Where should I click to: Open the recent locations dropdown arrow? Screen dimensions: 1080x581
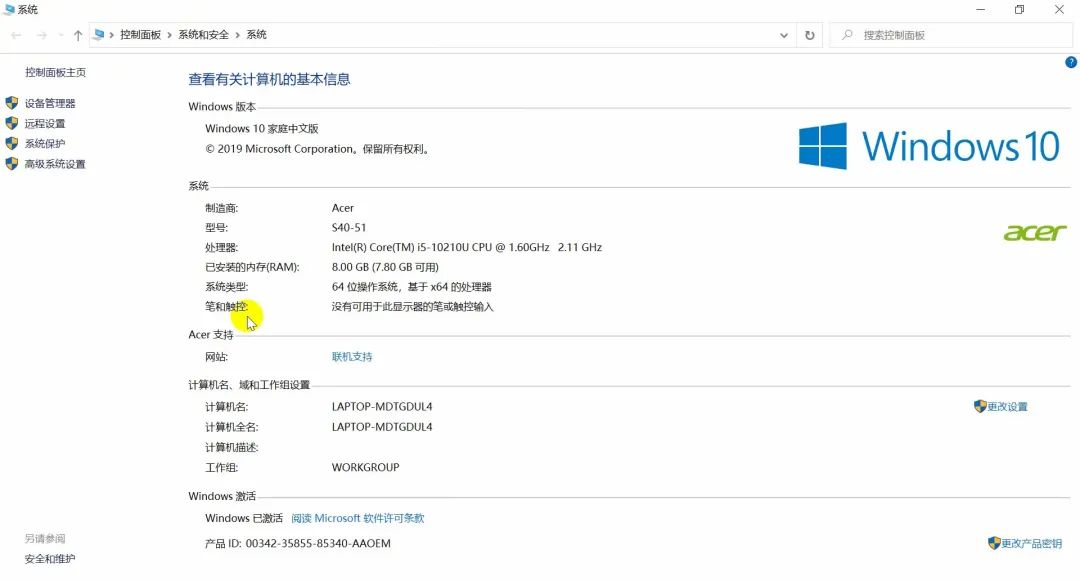tap(61, 35)
